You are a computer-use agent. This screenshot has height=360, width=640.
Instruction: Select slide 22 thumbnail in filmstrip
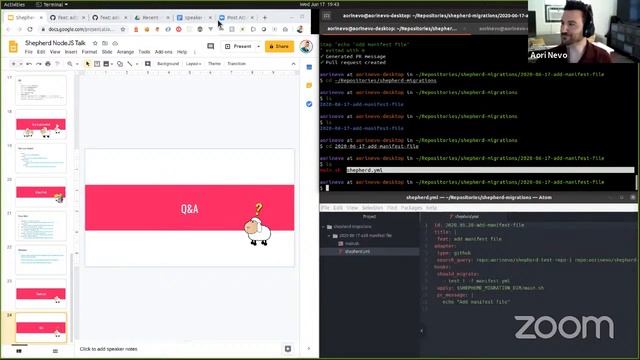tap(41, 260)
